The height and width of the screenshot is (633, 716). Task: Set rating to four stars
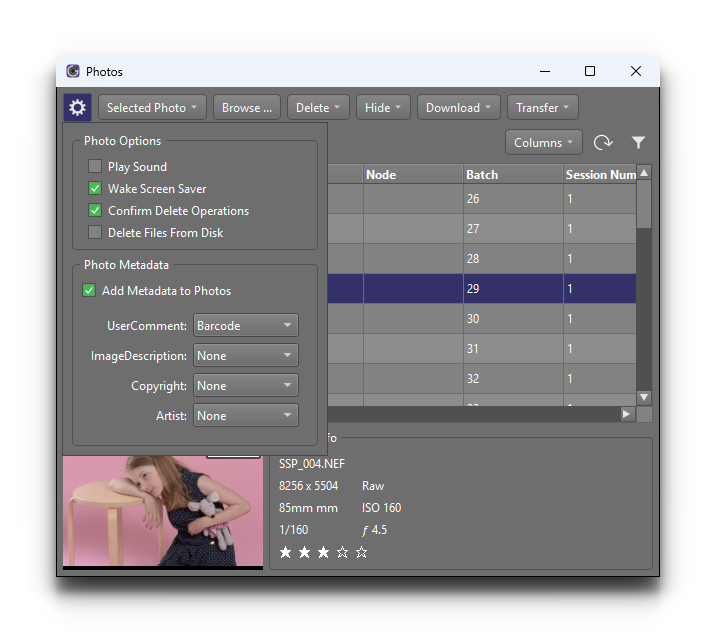[x=342, y=553]
